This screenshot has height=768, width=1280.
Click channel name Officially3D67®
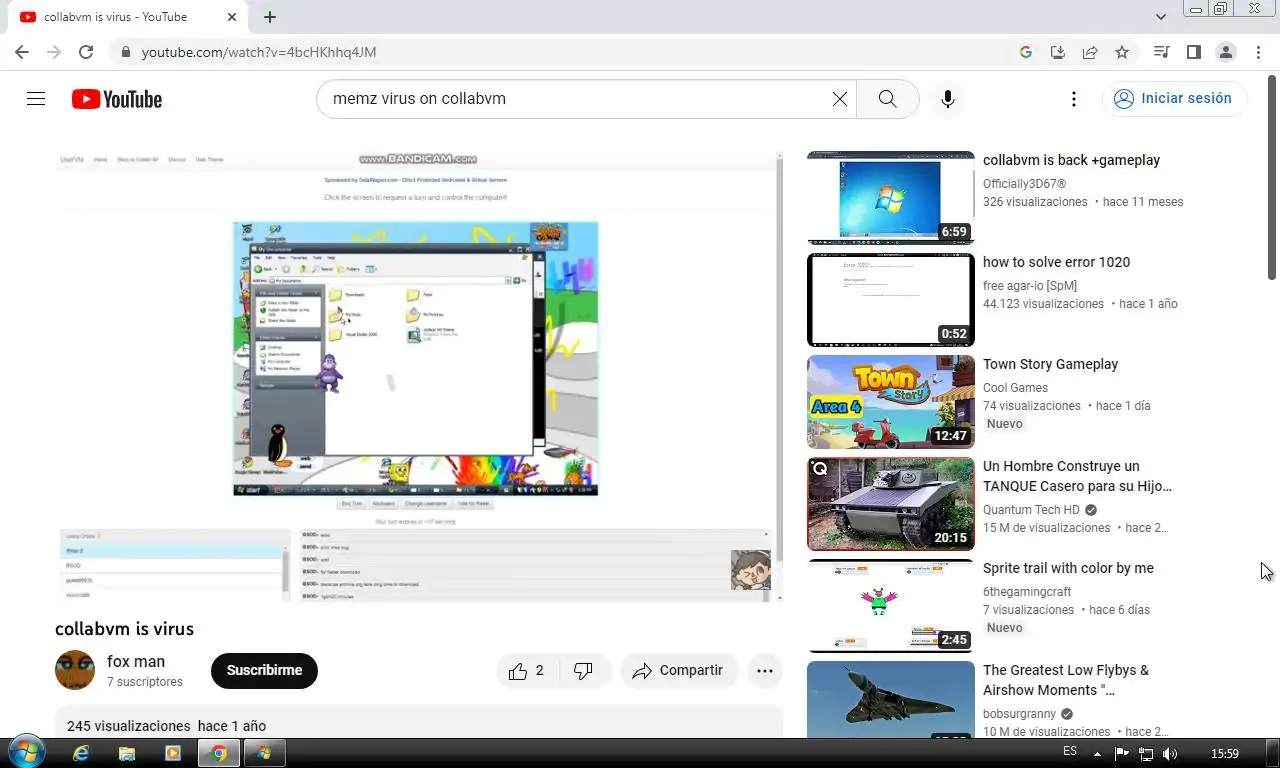click(1024, 184)
